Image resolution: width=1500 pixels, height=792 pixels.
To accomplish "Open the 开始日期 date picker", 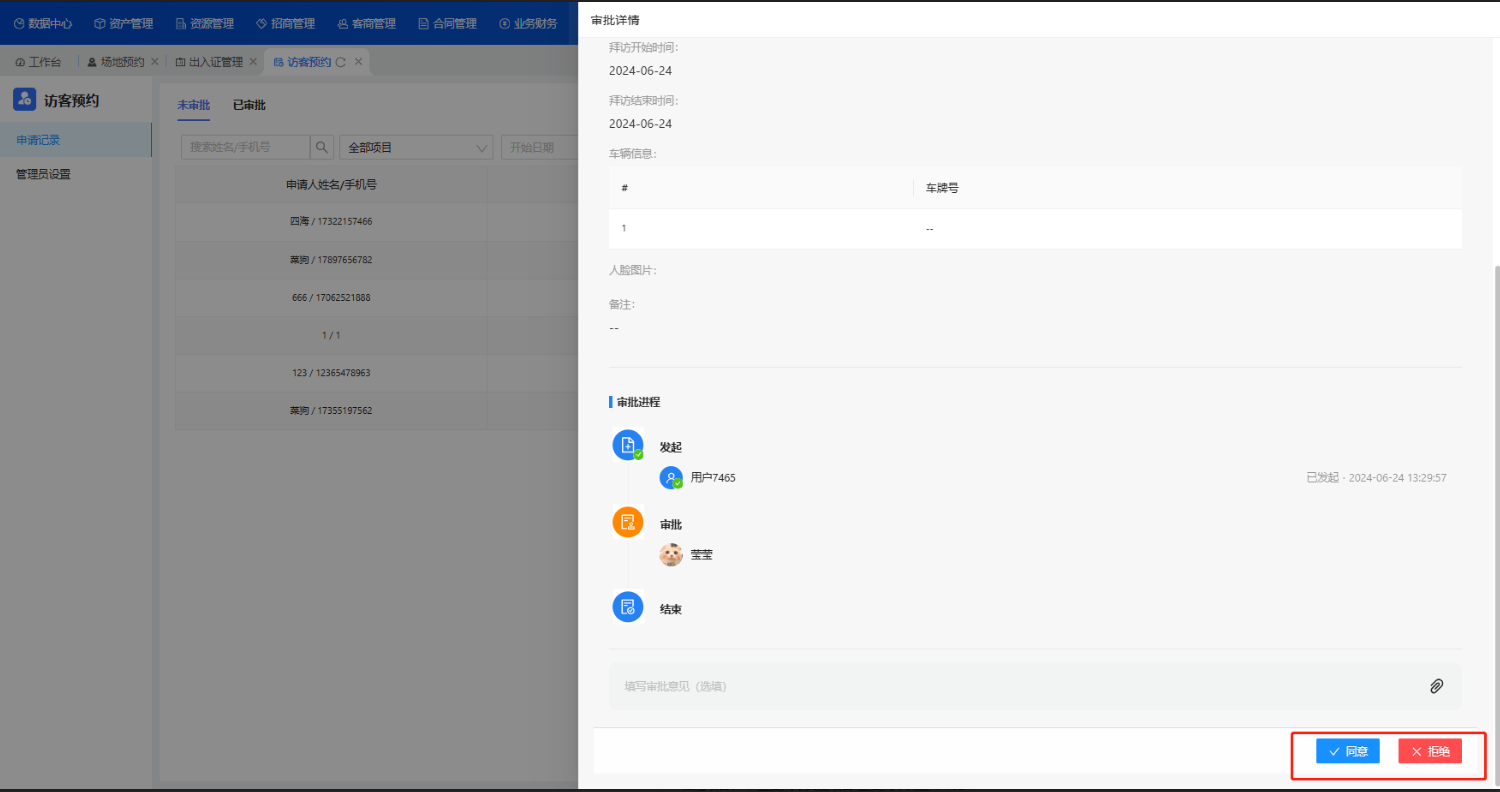I will point(540,147).
